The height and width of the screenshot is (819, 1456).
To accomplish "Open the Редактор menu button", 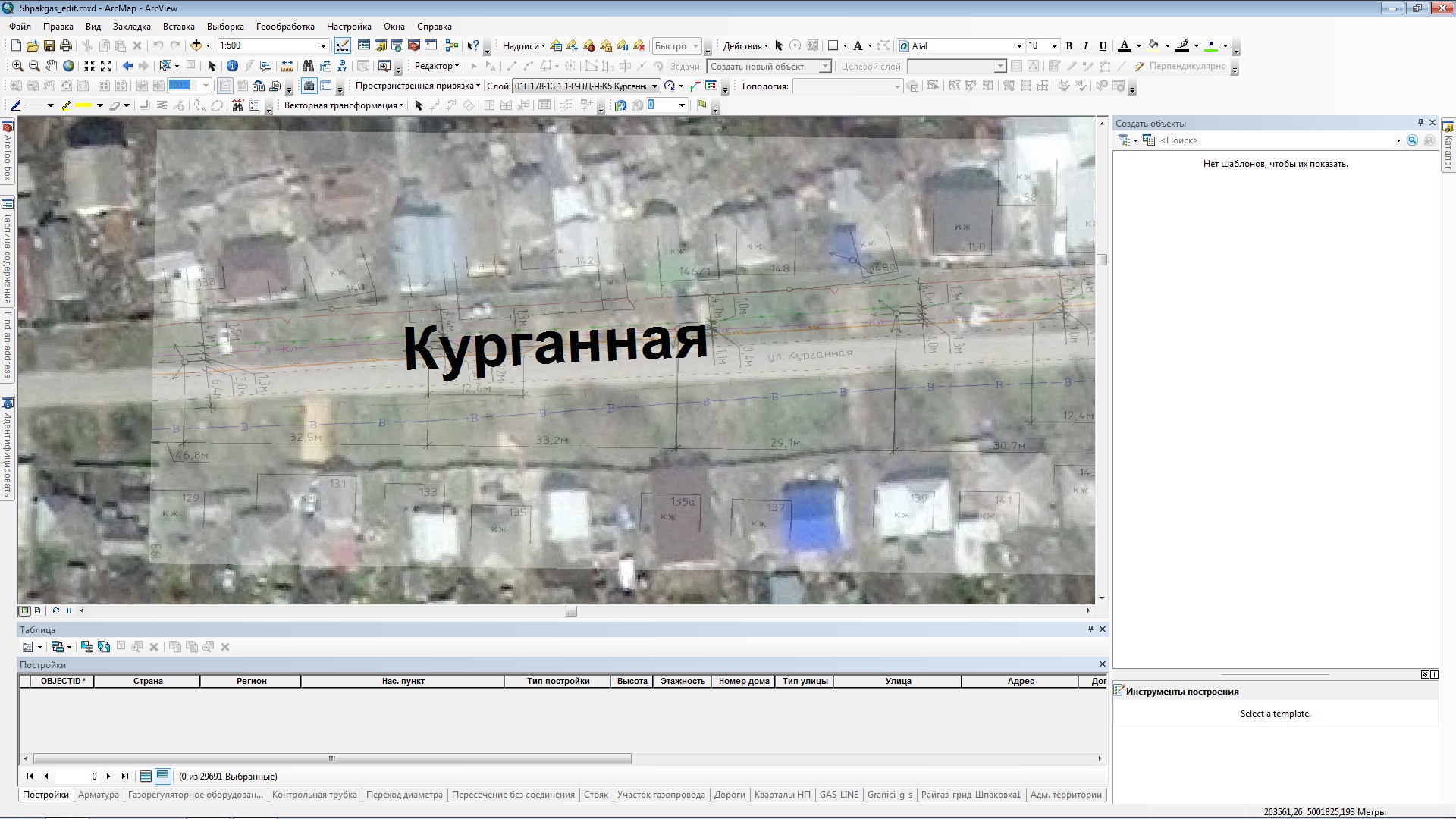I will [436, 66].
